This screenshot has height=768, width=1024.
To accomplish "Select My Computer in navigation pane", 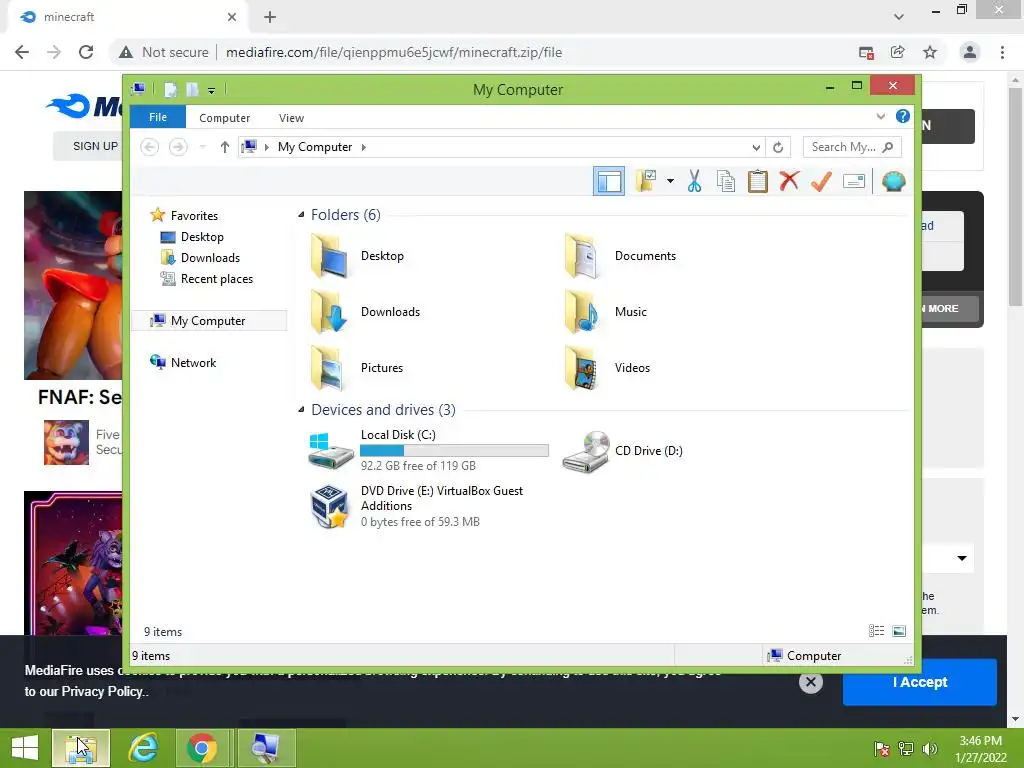I will 209,321.
